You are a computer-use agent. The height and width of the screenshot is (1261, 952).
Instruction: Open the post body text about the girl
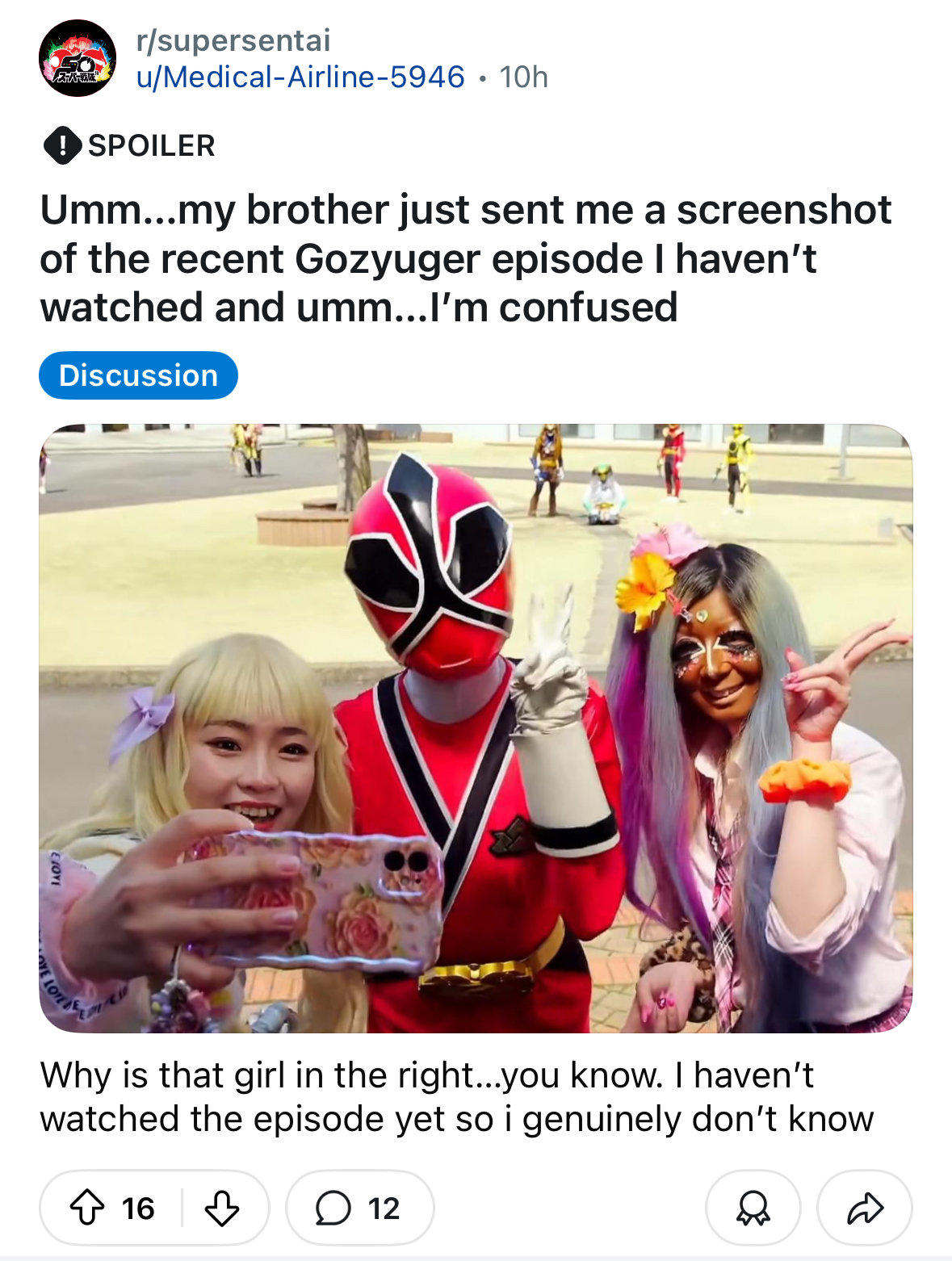pyautogui.click(x=457, y=1097)
